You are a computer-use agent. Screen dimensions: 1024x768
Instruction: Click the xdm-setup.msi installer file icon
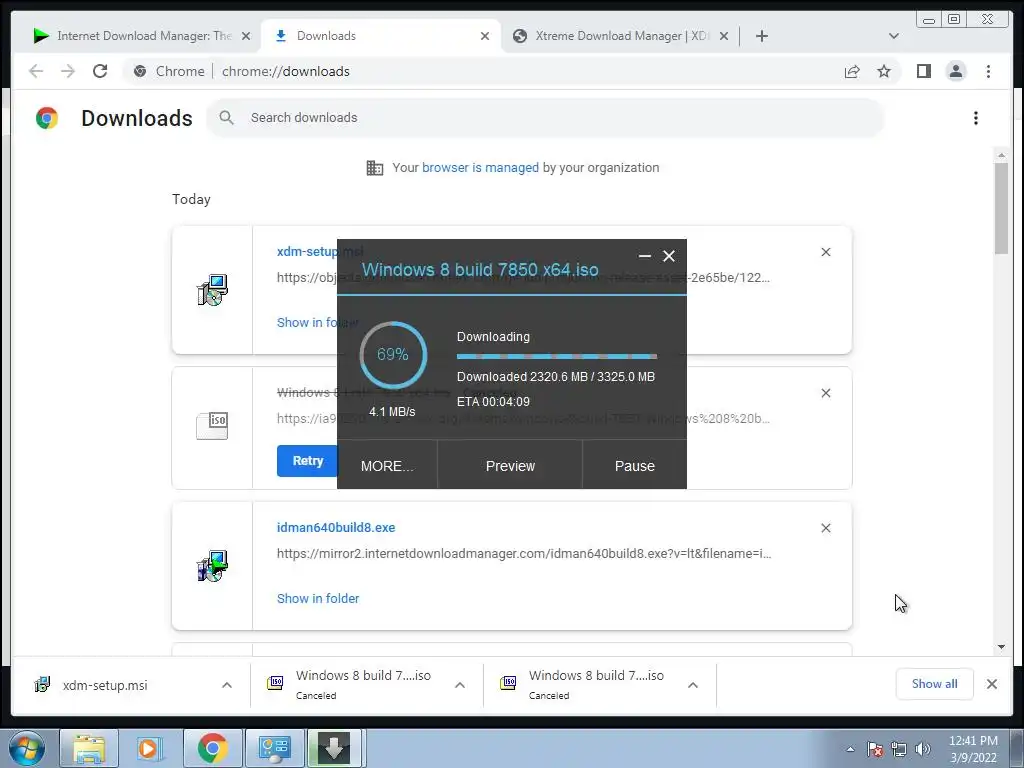[212, 290]
